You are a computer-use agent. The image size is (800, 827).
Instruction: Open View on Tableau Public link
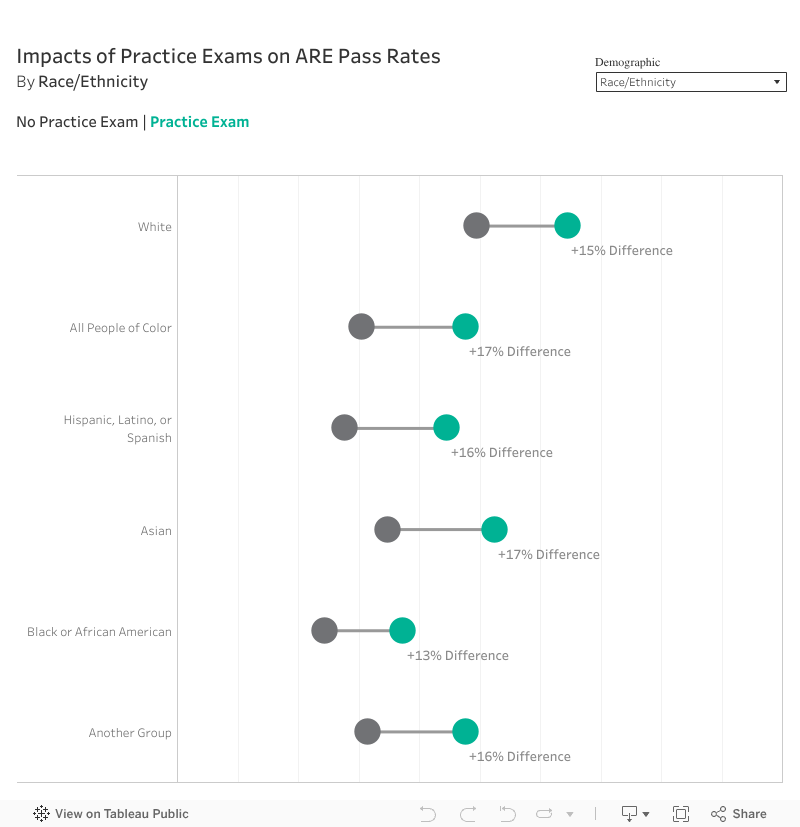click(x=121, y=814)
